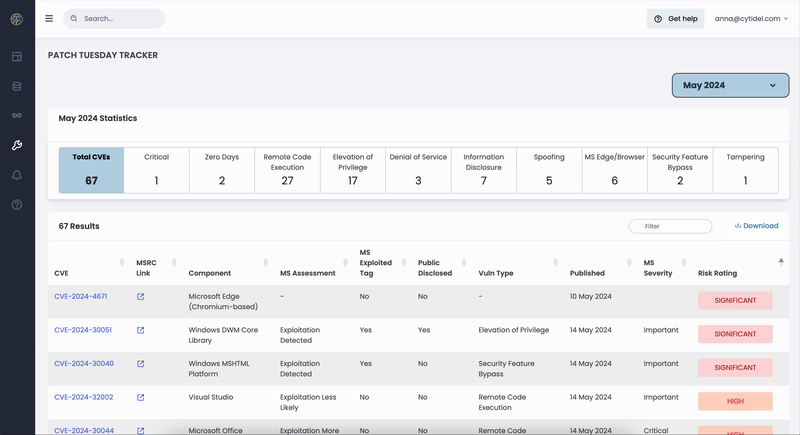800x435 pixels.
Task: Open the CVE-2024-30040 link
Action: coord(84,364)
